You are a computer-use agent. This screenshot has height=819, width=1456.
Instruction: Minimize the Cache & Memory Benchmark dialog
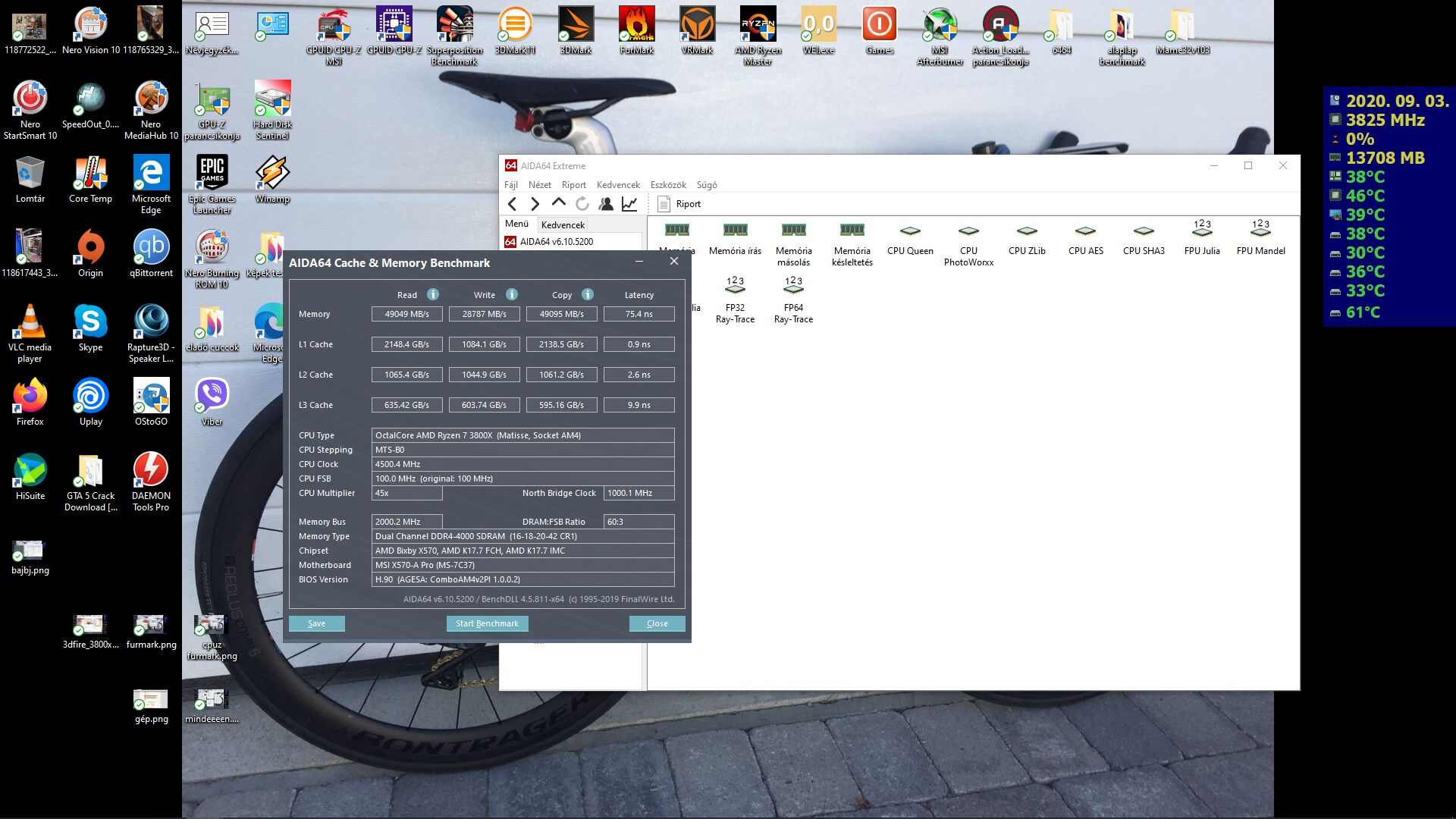pyautogui.click(x=639, y=262)
